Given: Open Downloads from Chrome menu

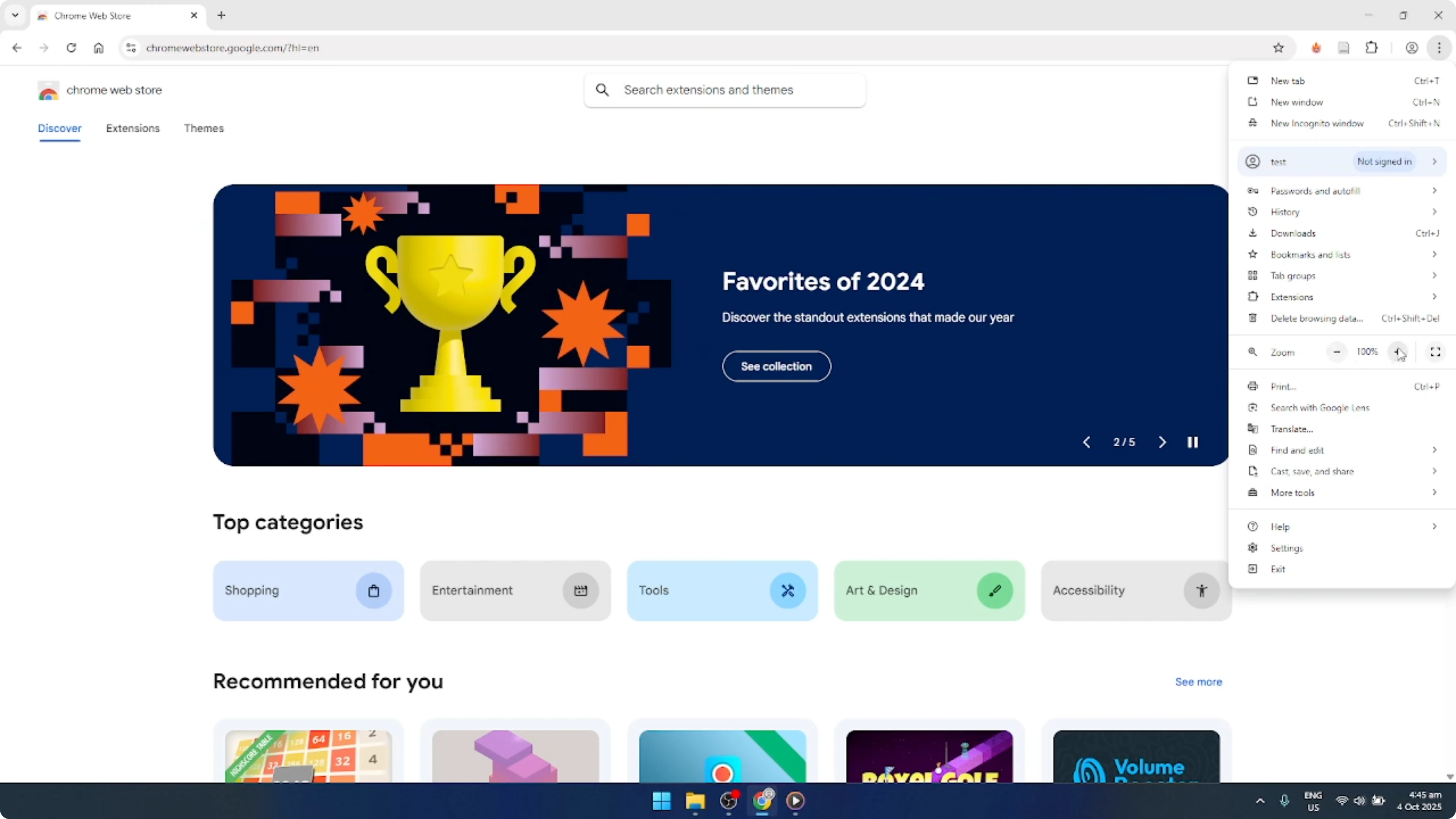Looking at the screenshot, I should (x=1342, y=233).
